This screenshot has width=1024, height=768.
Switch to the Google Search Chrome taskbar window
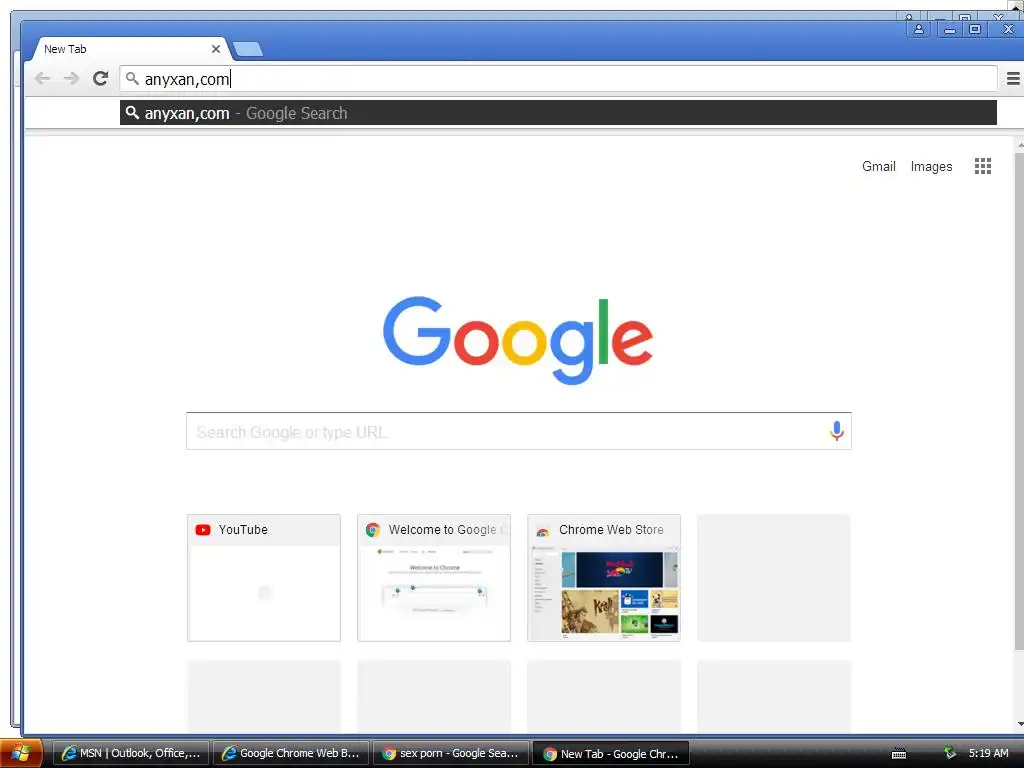pos(451,754)
